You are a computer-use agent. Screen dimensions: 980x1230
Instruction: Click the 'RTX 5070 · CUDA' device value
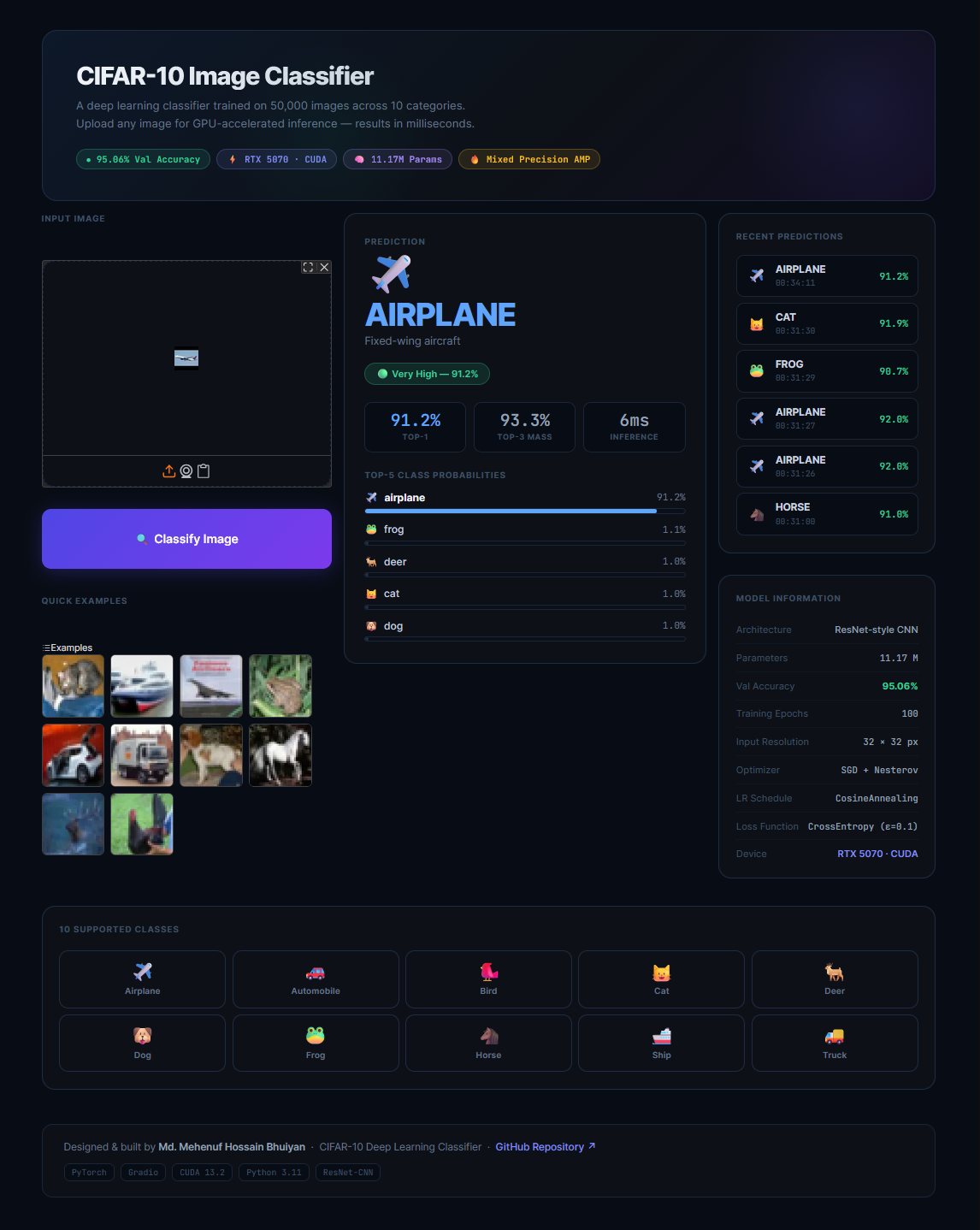tap(877, 854)
